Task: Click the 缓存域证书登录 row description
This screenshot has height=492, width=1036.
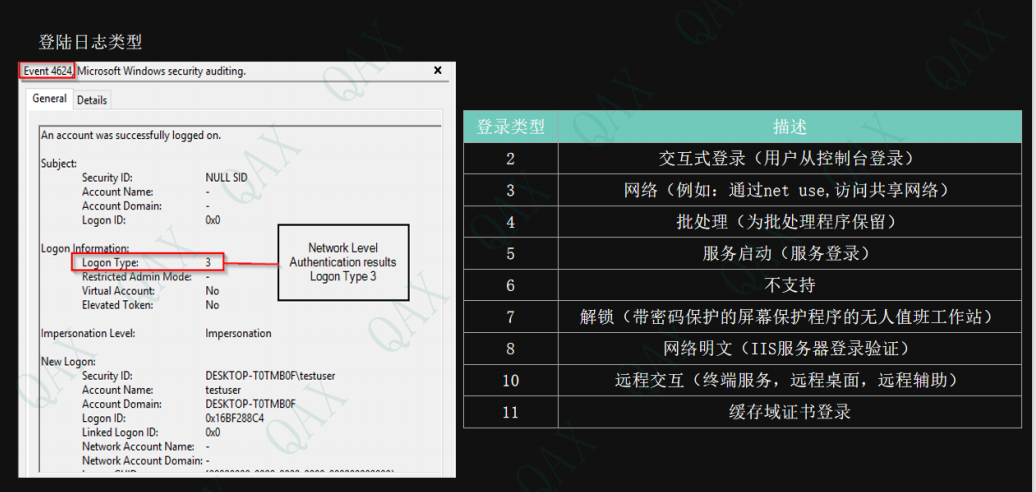Action: coord(789,412)
